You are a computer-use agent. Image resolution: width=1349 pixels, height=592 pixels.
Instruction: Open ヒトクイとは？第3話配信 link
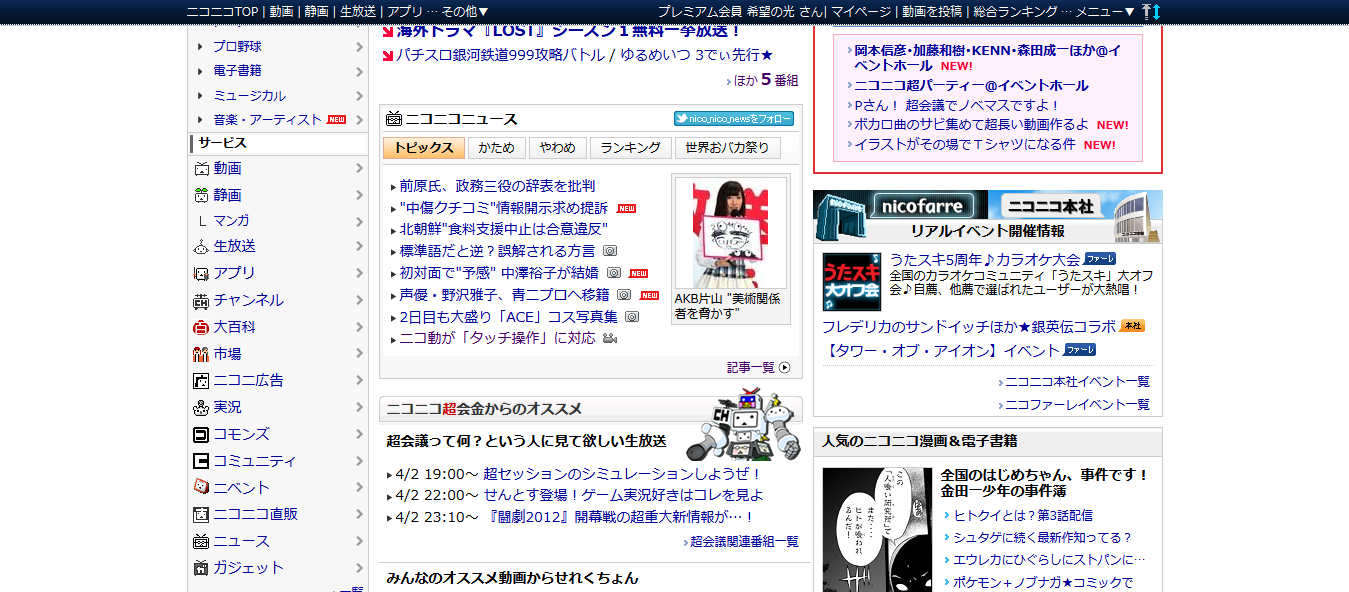(1023, 516)
